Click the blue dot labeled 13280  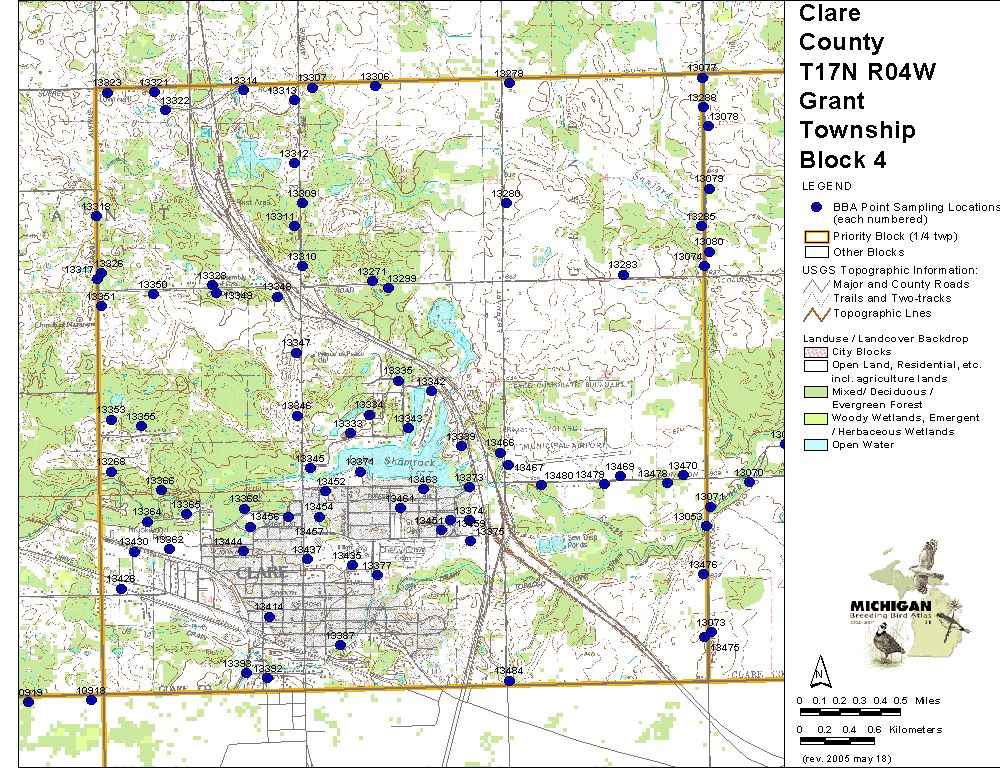click(x=506, y=202)
